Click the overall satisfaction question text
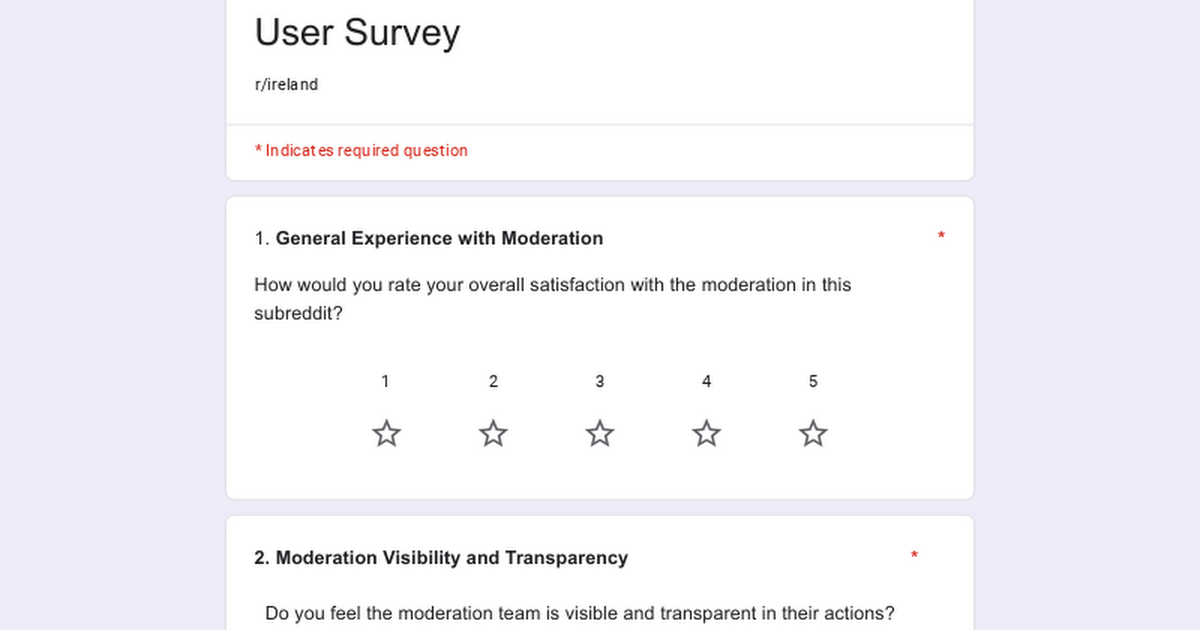Viewport: 1200px width, 630px height. click(553, 299)
